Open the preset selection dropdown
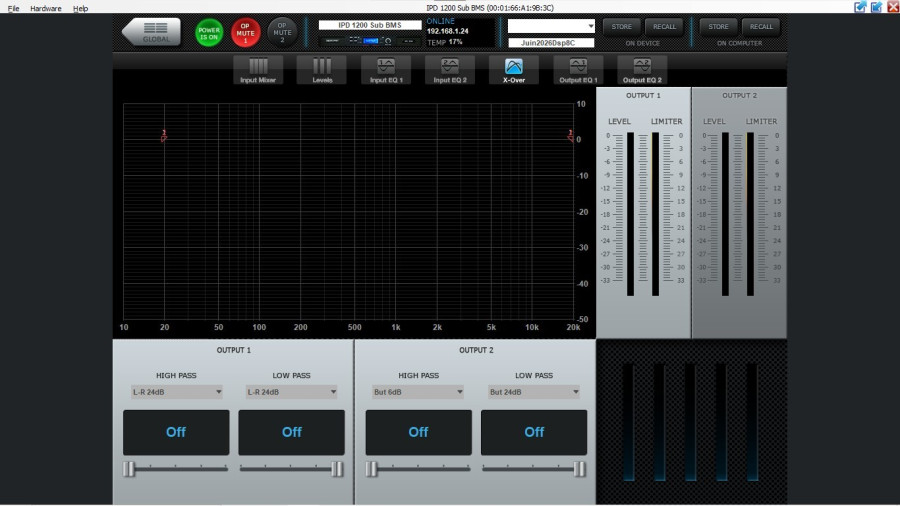 (x=551, y=26)
